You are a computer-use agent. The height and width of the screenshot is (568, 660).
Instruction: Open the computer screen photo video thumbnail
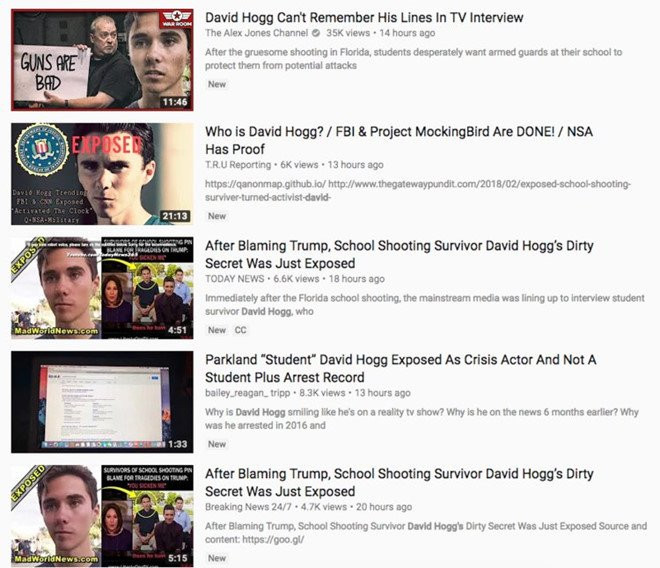coord(102,402)
